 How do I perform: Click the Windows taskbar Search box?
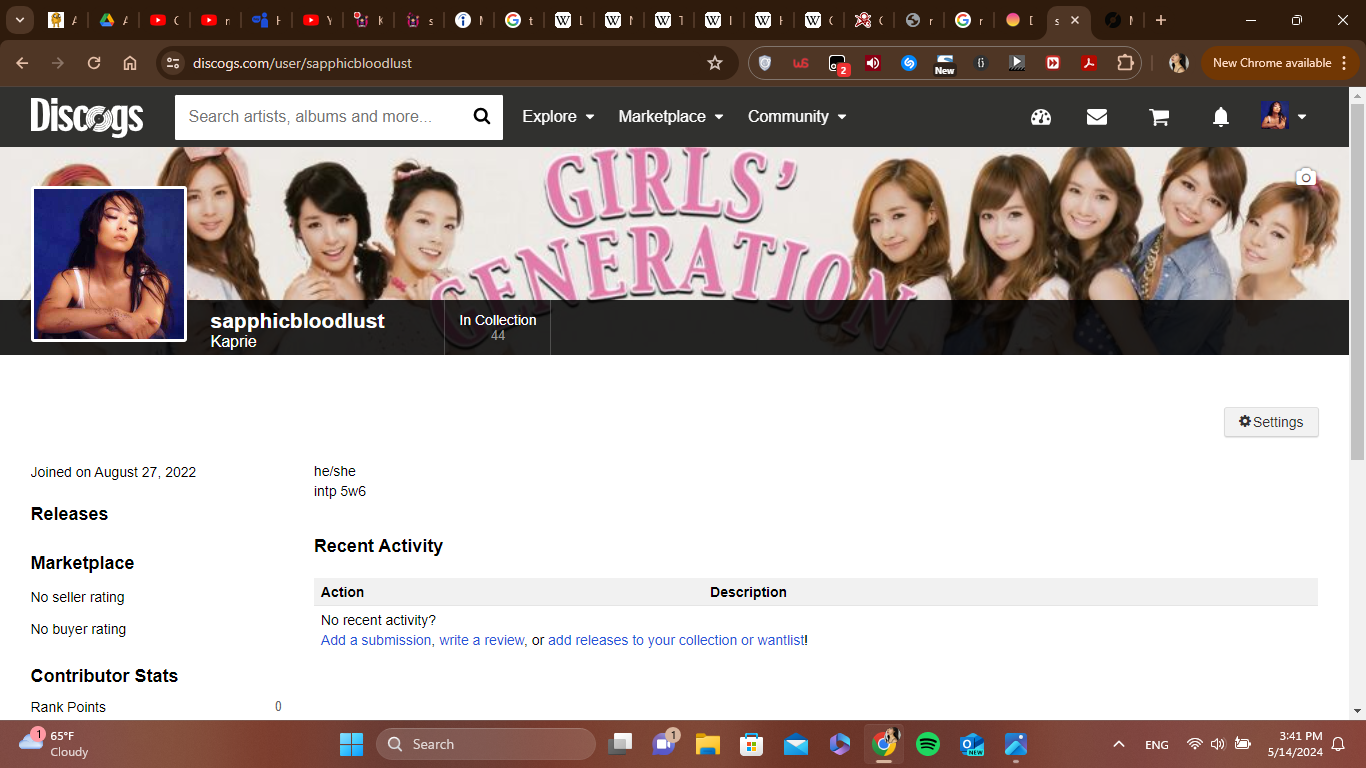[486, 744]
